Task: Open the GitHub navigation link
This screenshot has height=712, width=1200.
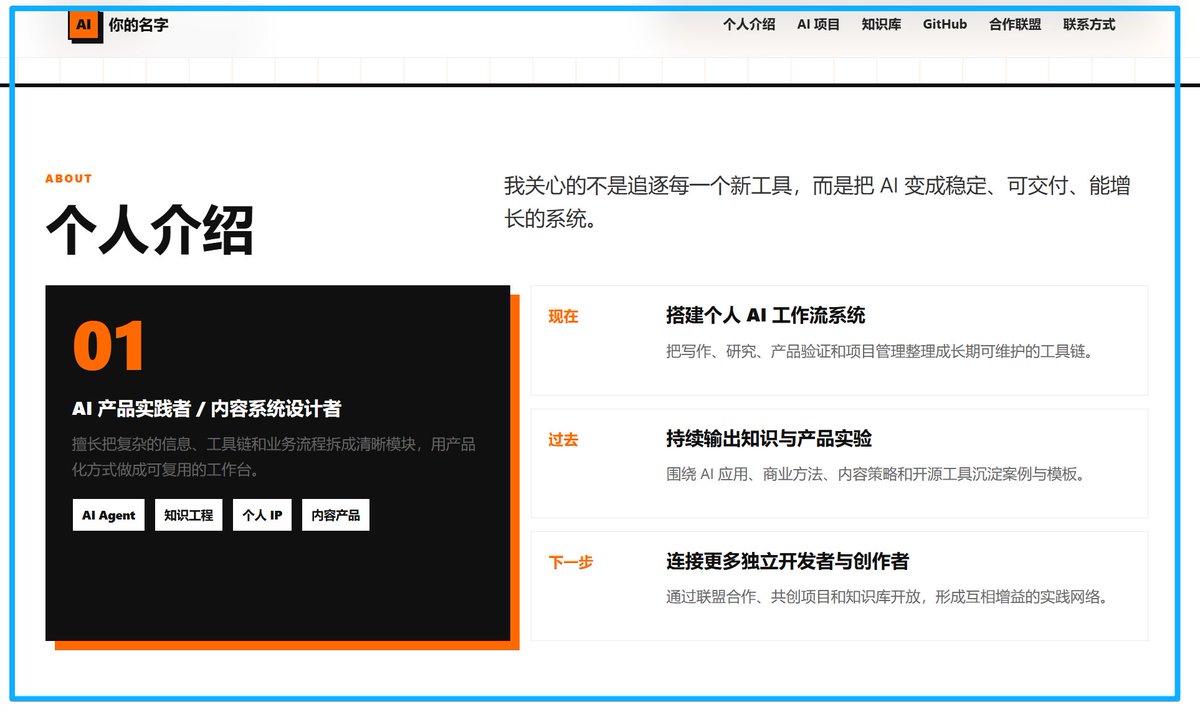Action: point(945,25)
